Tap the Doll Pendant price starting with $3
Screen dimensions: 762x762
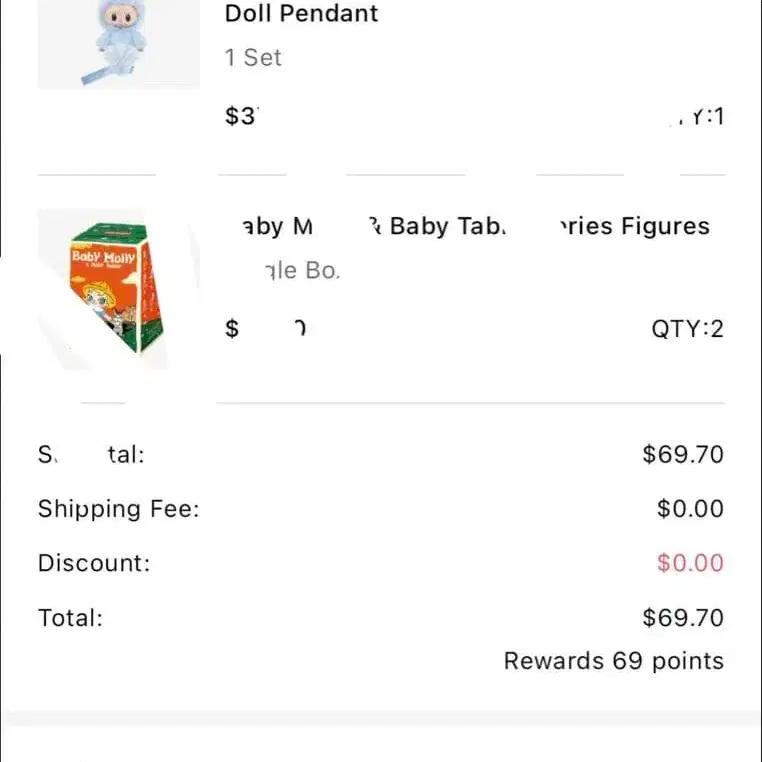[241, 117]
